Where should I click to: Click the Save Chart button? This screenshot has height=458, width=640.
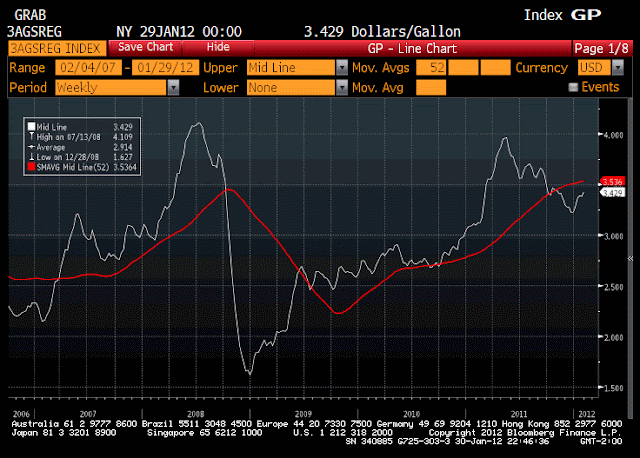pos(145,47)
